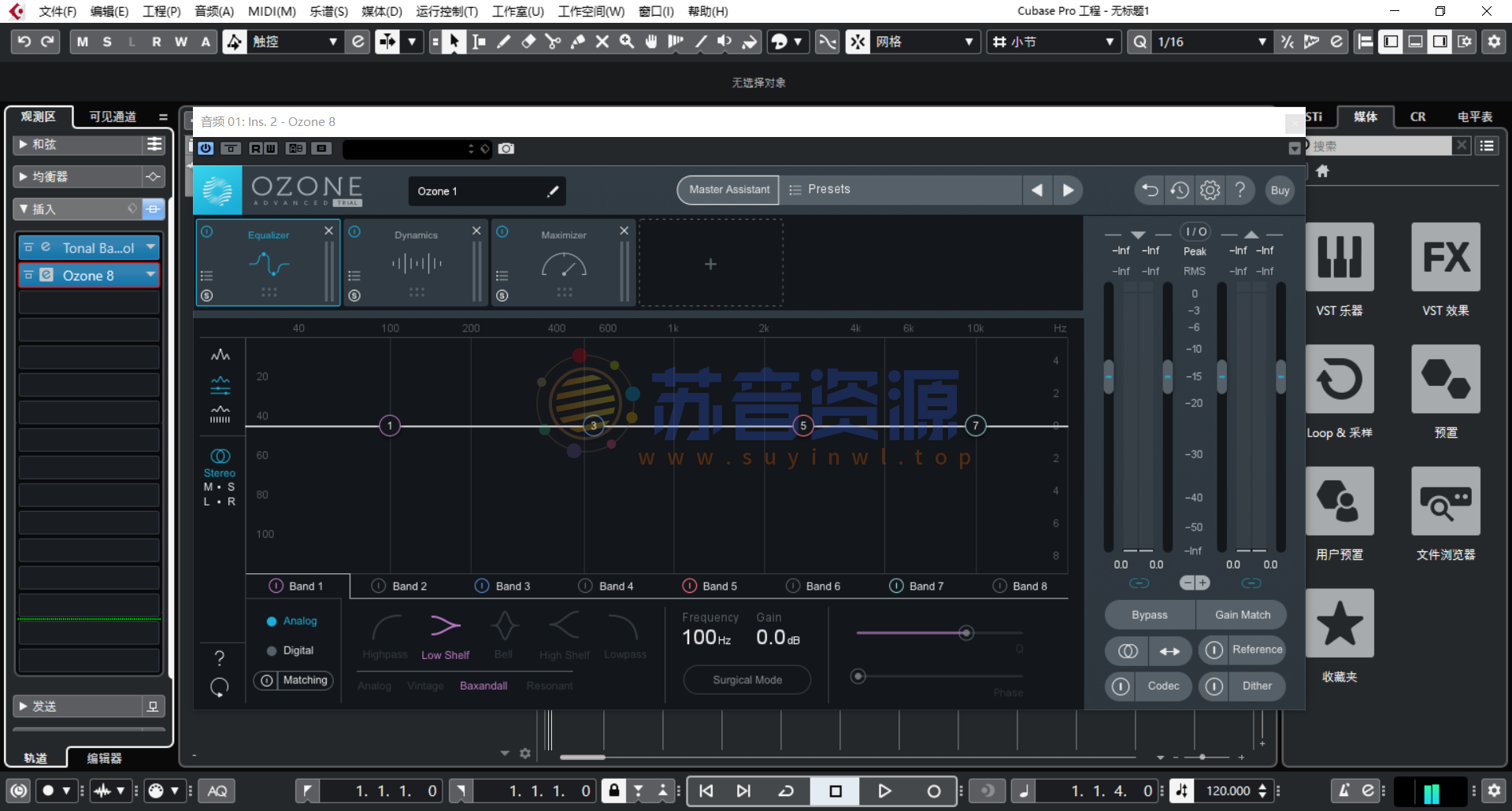This screenshot has height=811, width=1512.
Task: Toggle Dither power button
Action: (1214, 687)
